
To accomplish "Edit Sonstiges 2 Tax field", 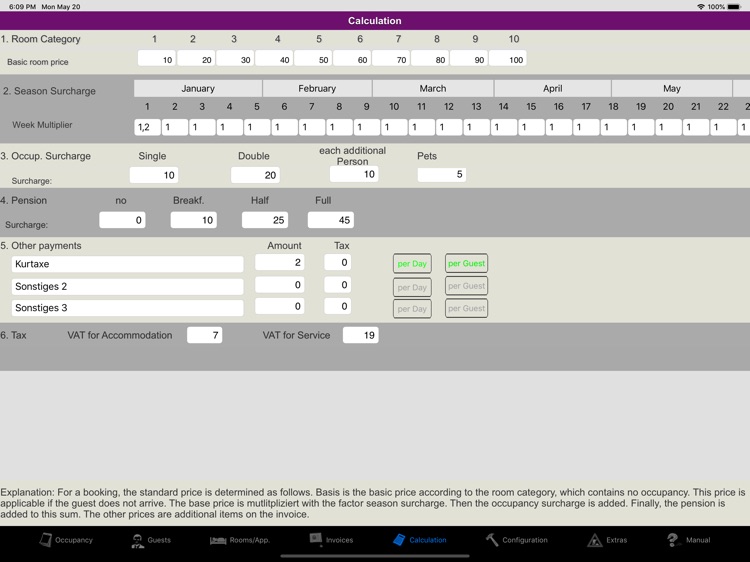I will coord(338,285).
